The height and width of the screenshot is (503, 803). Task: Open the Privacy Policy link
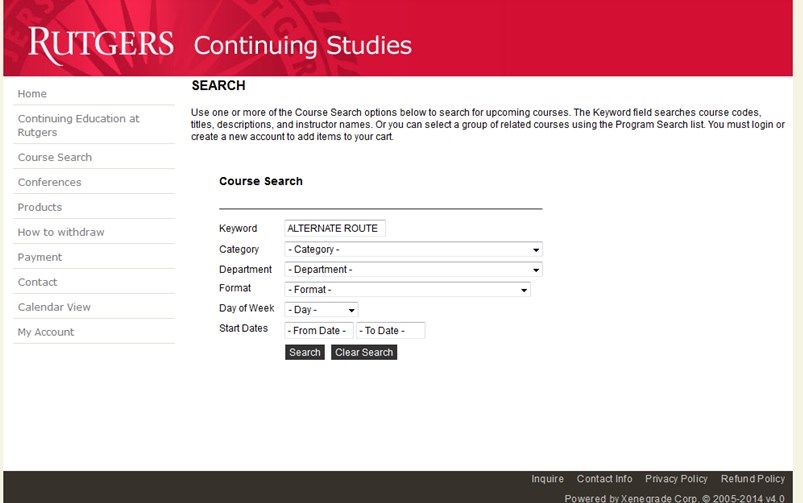tap(676, 479)
